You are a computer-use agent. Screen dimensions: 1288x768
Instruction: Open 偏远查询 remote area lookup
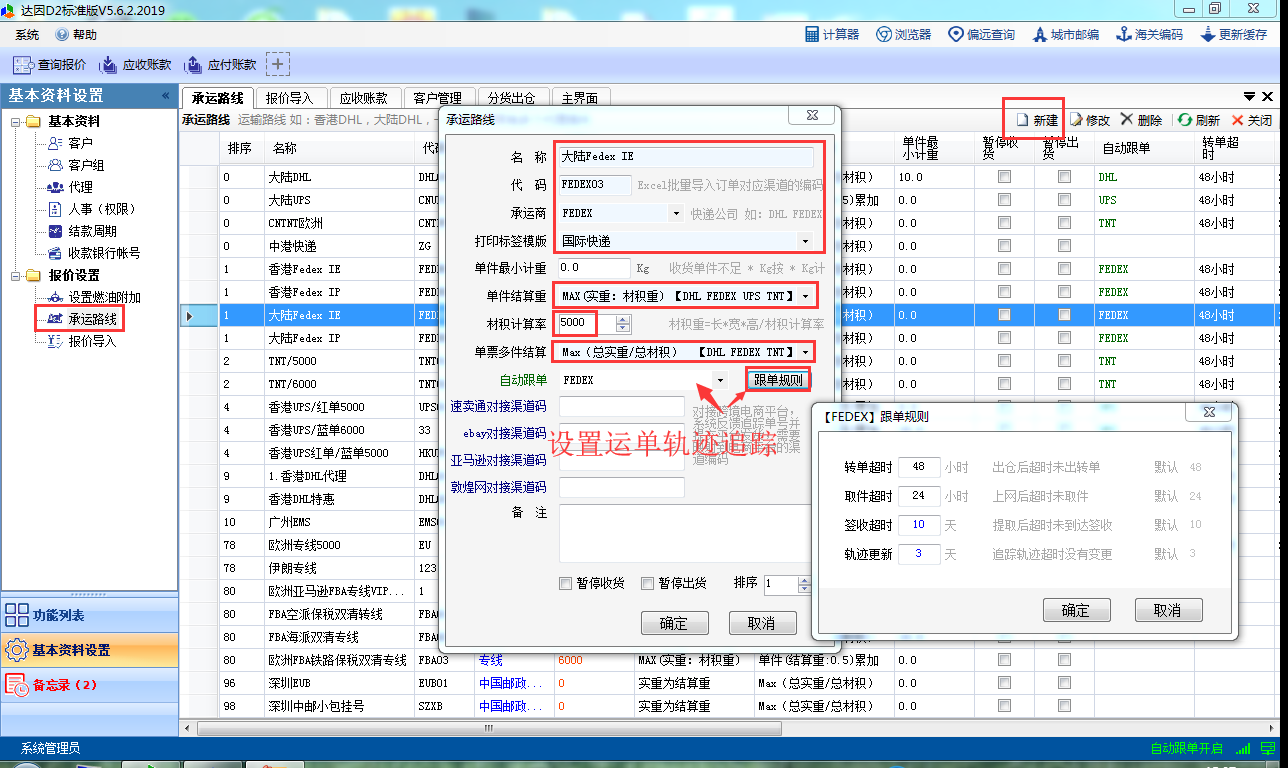pos(981,34)
